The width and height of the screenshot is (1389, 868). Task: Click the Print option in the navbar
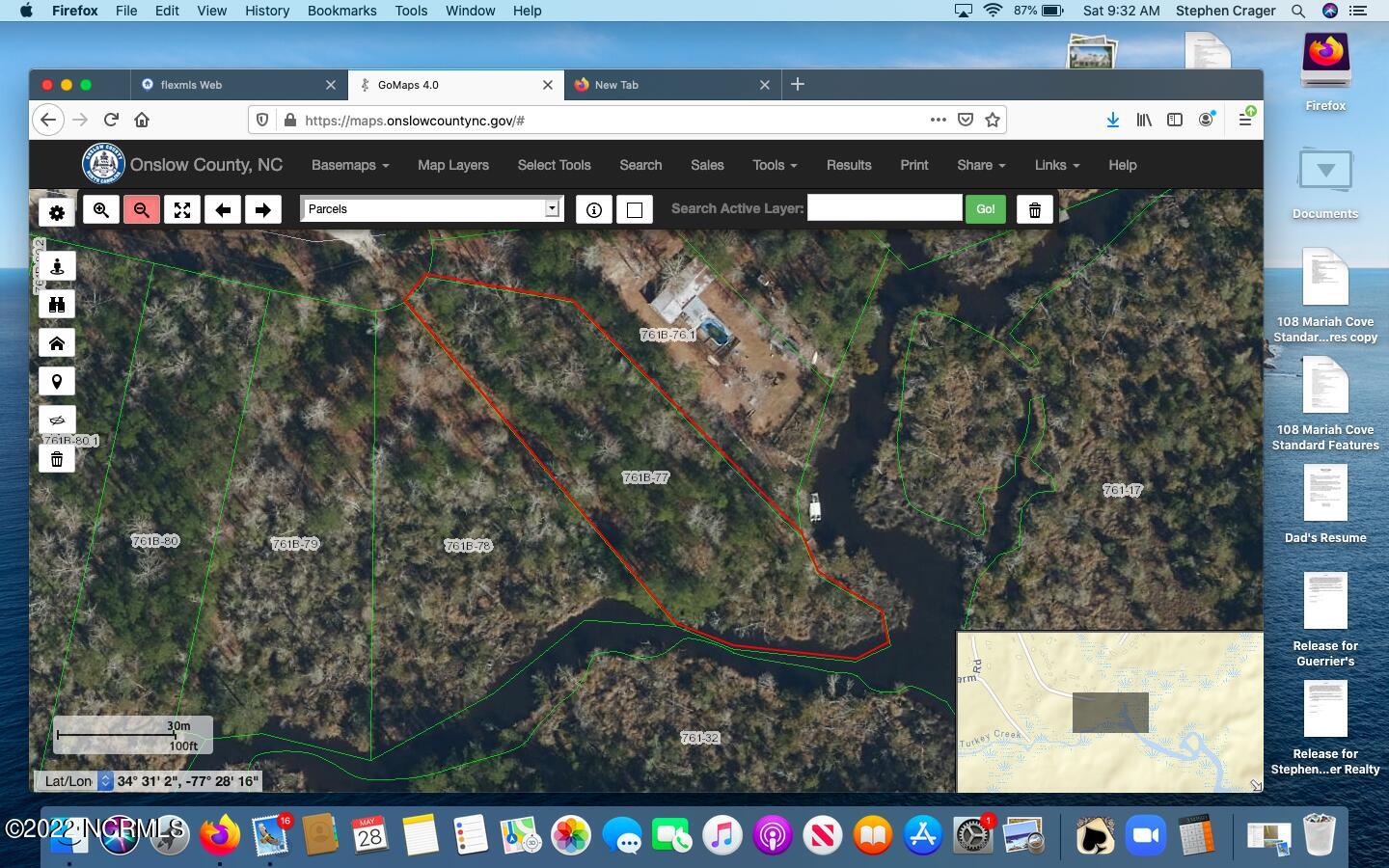[x=913, y=165]
